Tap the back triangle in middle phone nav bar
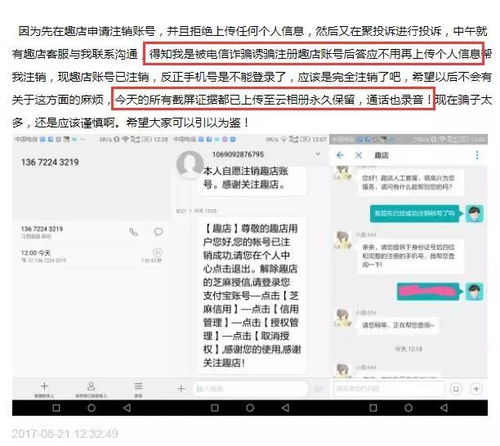Viewport: 500px width, 446px height. 285,408
